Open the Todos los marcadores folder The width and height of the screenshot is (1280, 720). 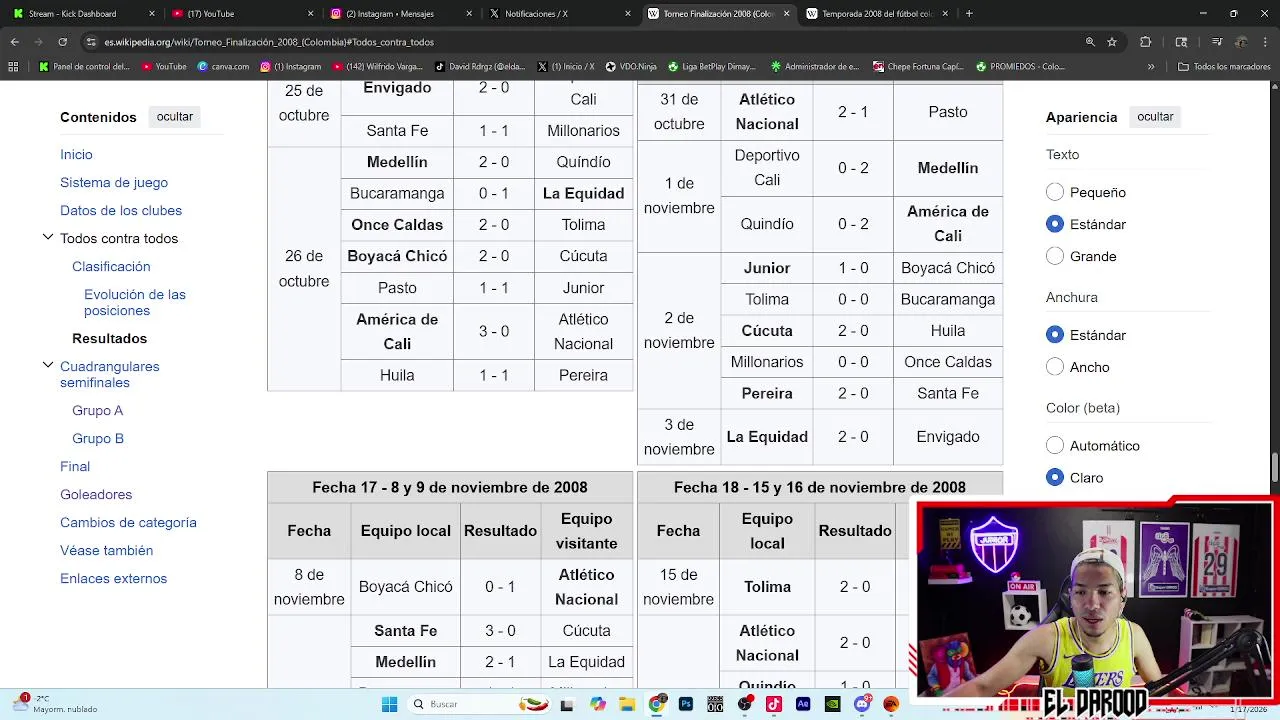(x=1225, y=67)
